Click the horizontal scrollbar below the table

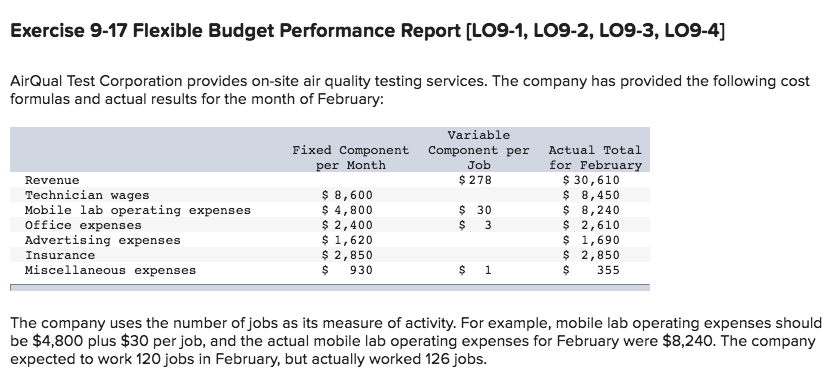pyautogui.click(x=330, y=288)
